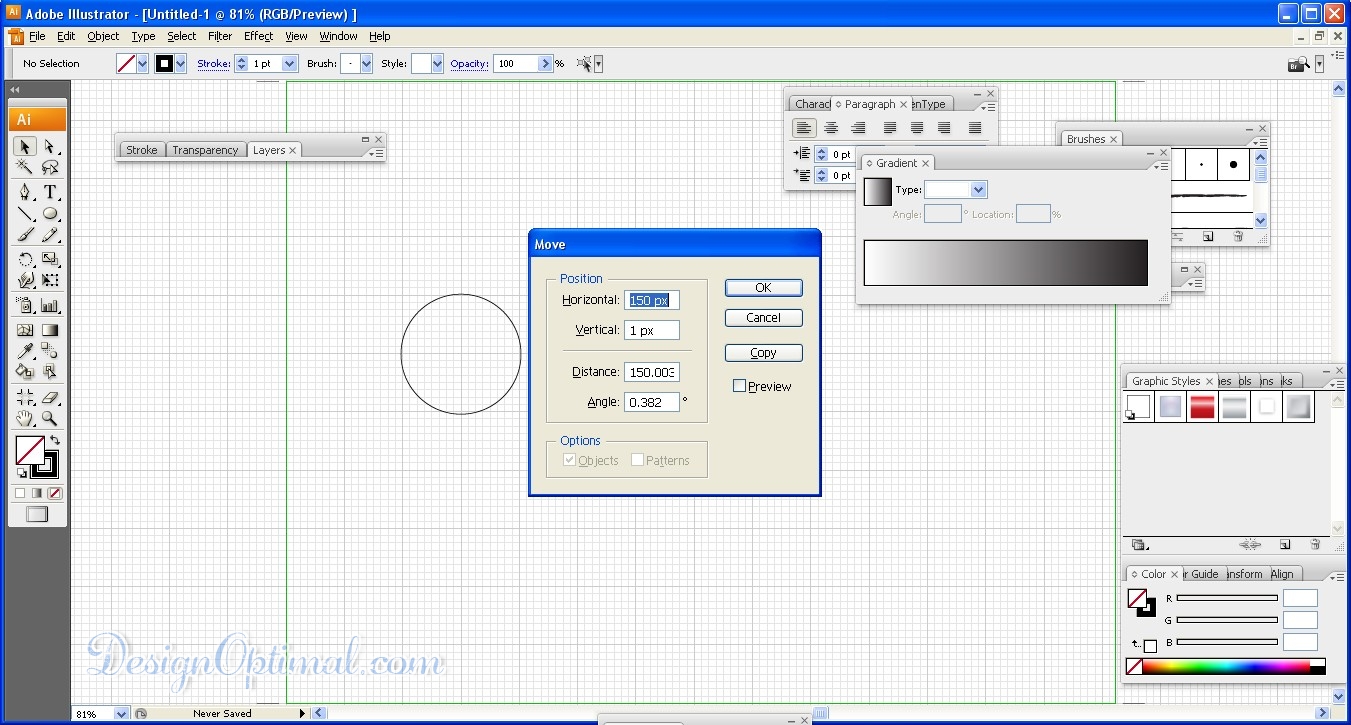Click swap fill and stroke arrows

coord(55,440)
